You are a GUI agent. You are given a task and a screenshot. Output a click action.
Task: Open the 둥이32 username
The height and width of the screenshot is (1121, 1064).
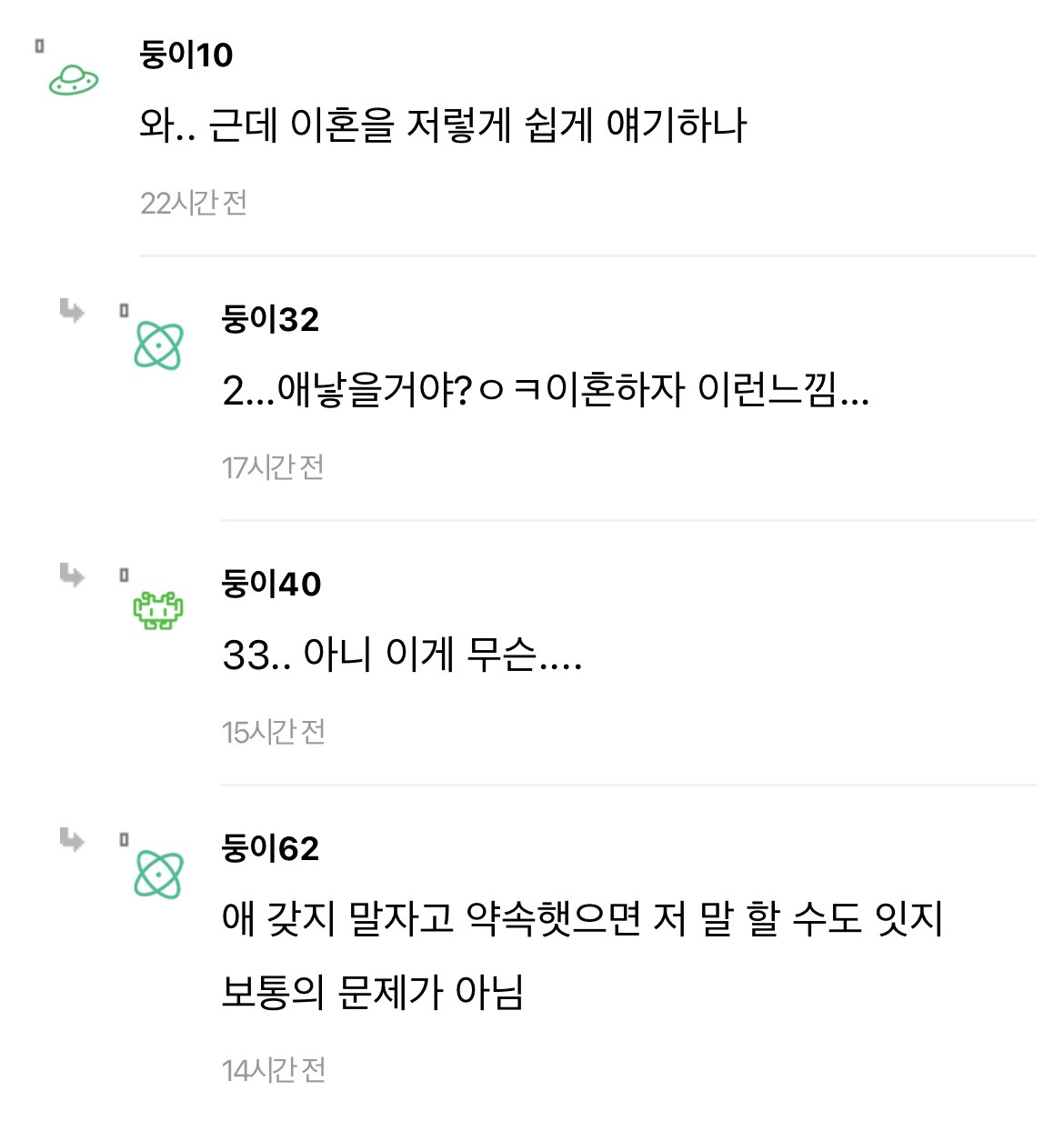coord(270,319)
